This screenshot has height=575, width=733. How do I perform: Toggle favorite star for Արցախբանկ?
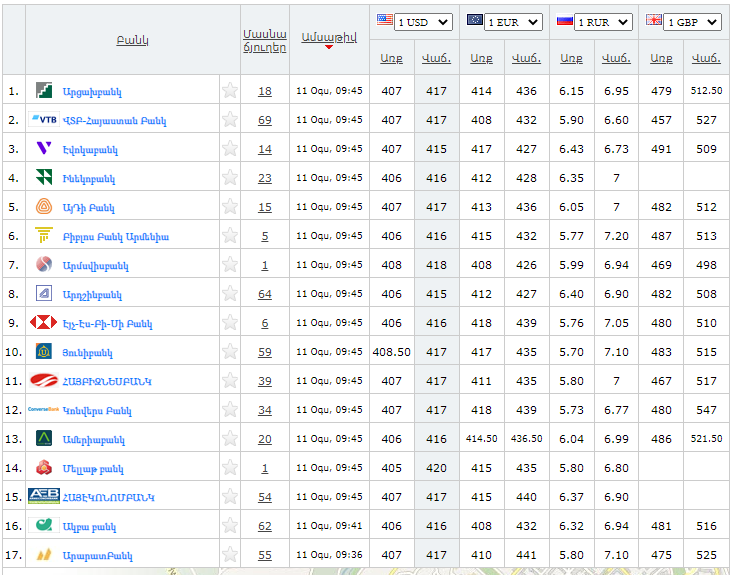click(230, 91)
